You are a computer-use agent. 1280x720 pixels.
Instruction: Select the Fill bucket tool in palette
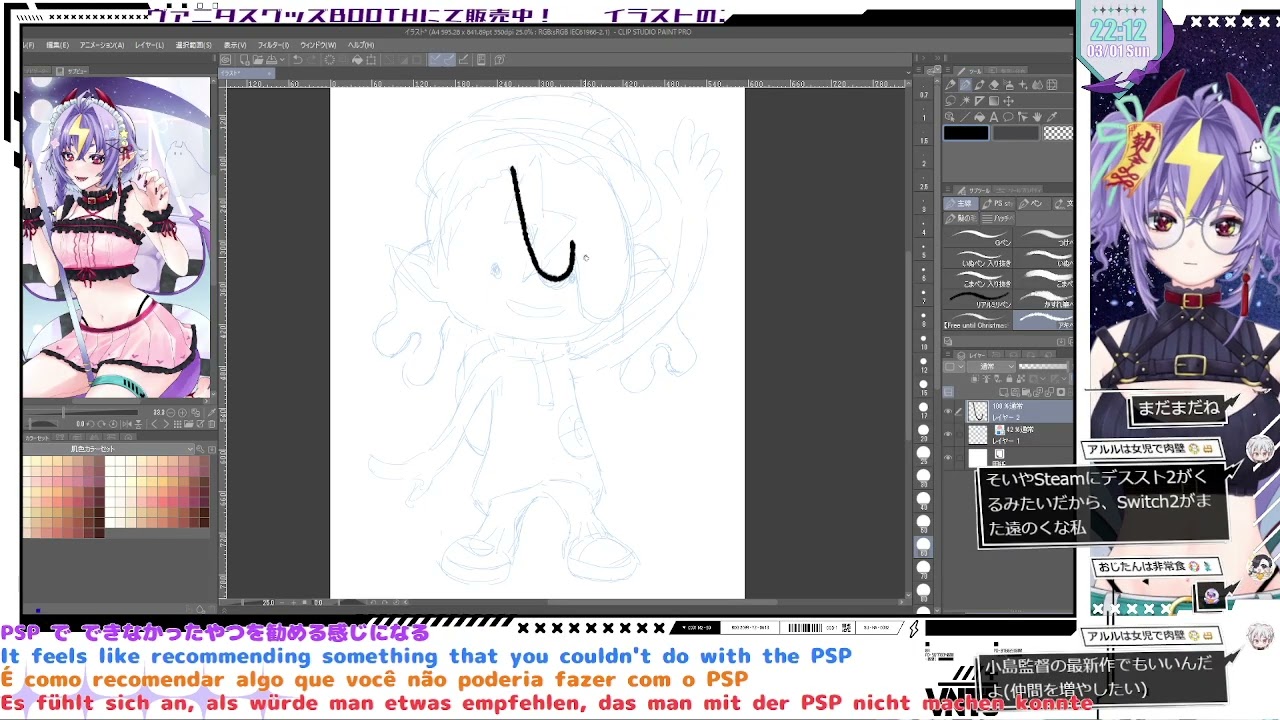point(979,117)
